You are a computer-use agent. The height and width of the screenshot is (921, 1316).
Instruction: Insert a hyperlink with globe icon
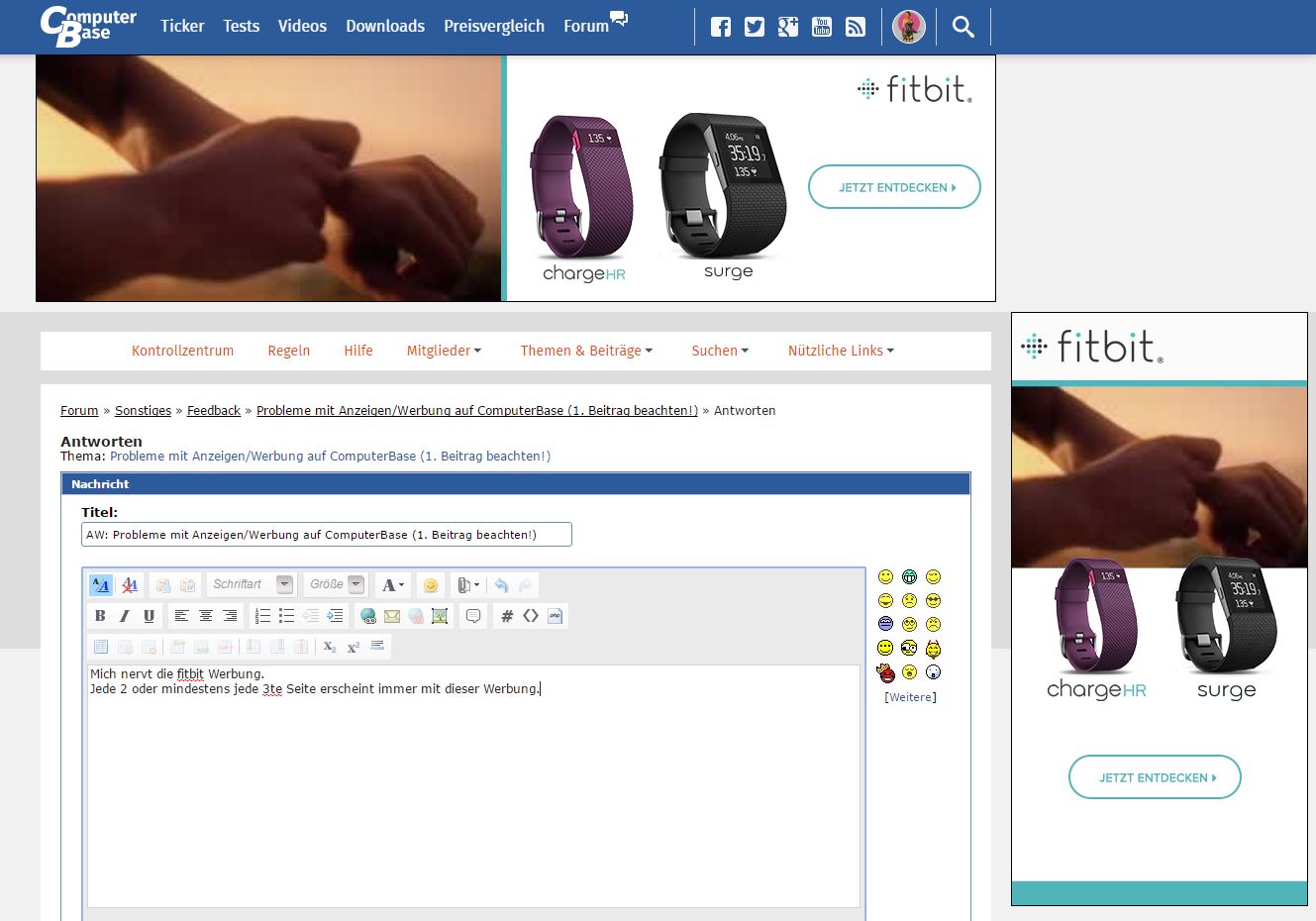[368, 616]
